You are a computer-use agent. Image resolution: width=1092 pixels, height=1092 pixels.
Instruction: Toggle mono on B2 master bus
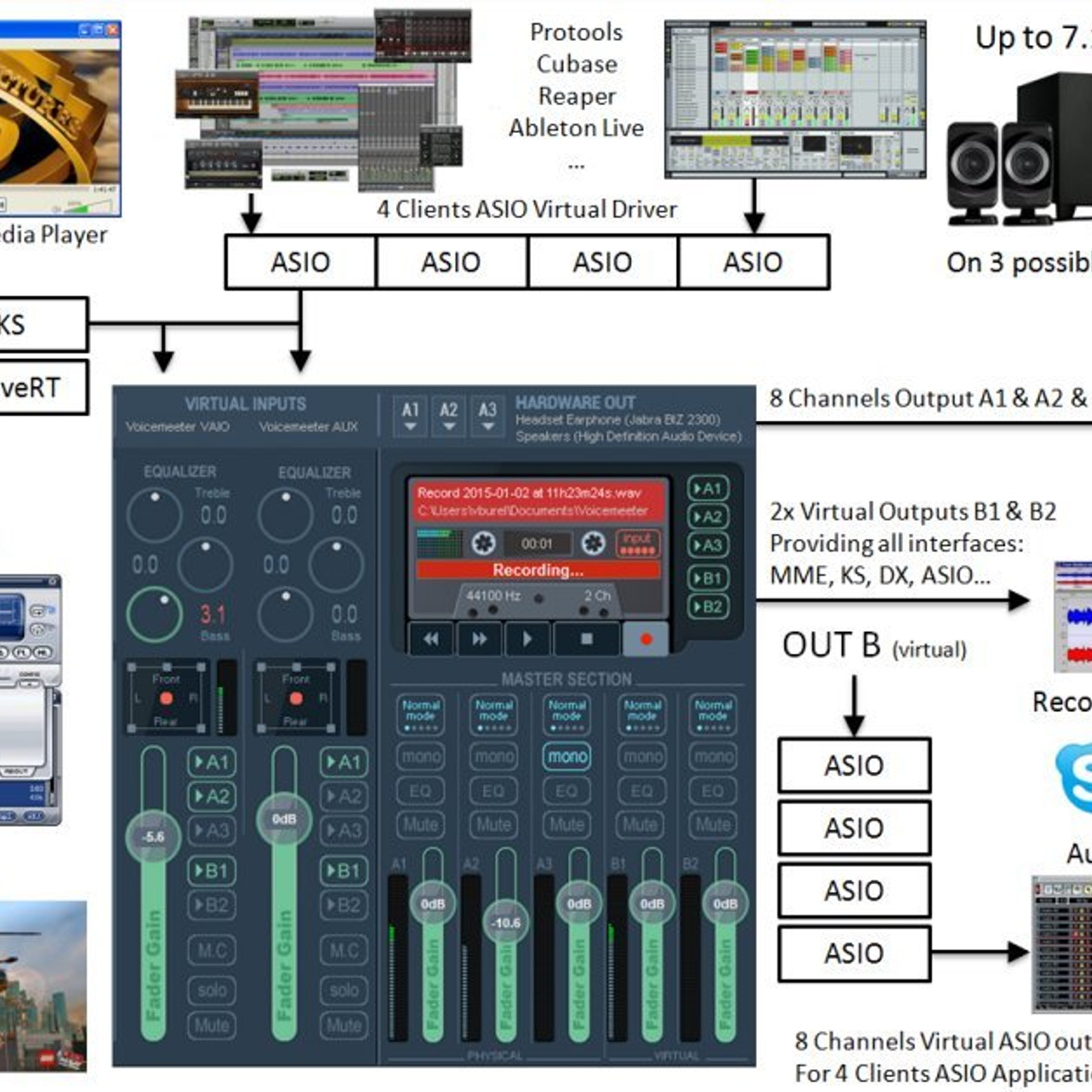click(x=713, y=756)
